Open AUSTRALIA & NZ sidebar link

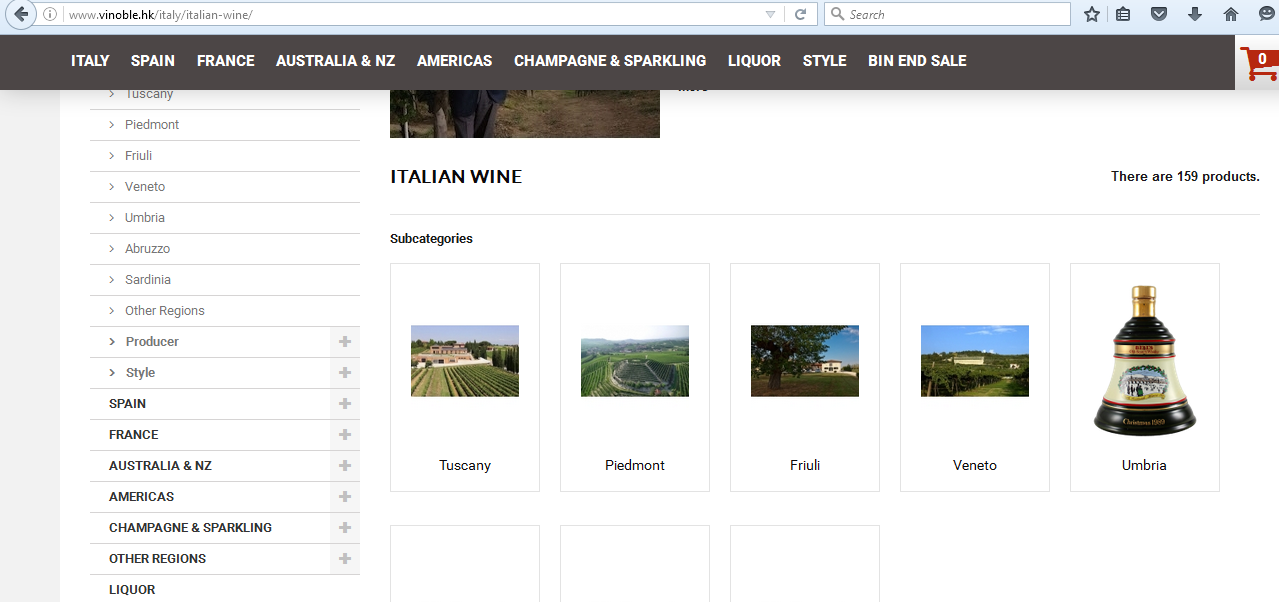[160, 466]
